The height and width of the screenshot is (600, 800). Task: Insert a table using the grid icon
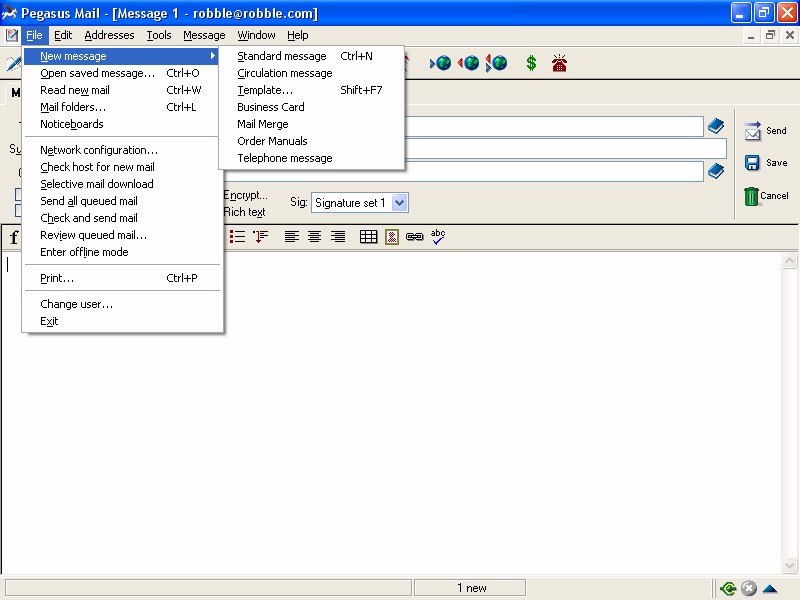[x=368, y=237]
